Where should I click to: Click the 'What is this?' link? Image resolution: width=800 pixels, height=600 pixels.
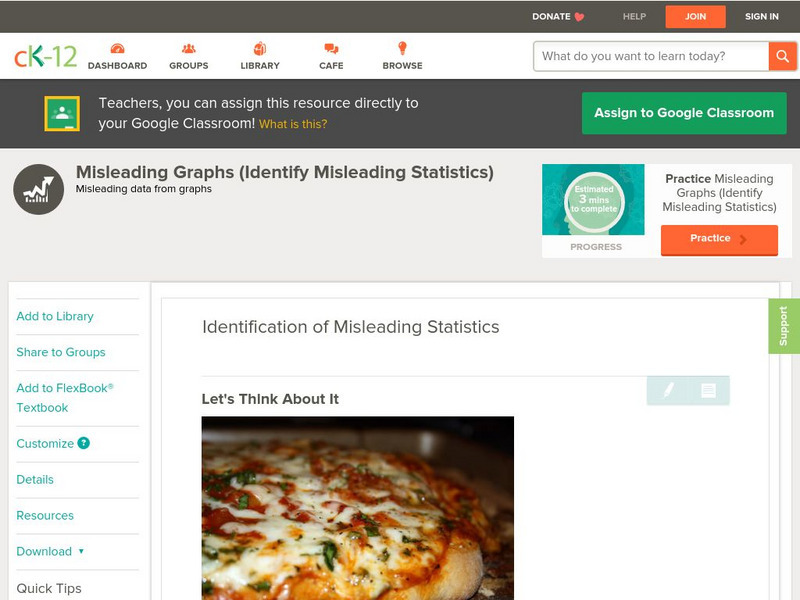(x=293, y=124)
